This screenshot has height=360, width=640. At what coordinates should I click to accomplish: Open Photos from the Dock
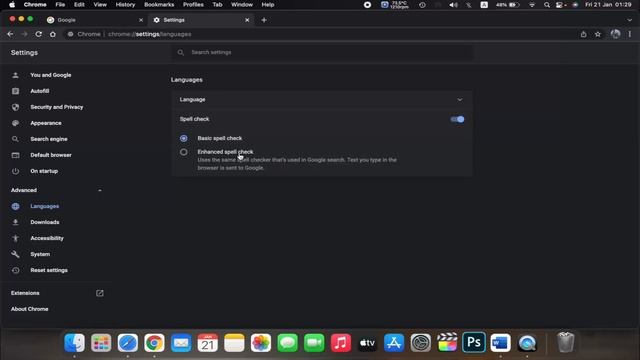tap(261, 343)
